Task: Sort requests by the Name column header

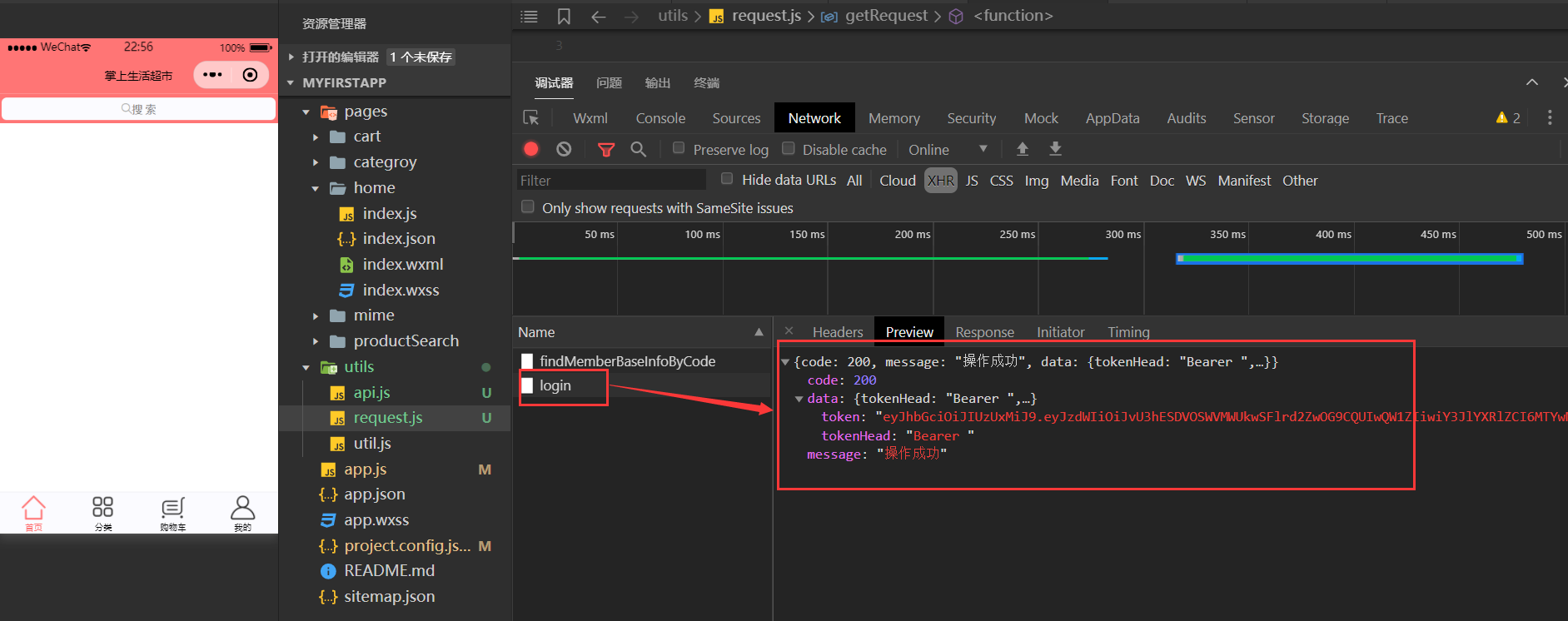Action: coord(641,332)
